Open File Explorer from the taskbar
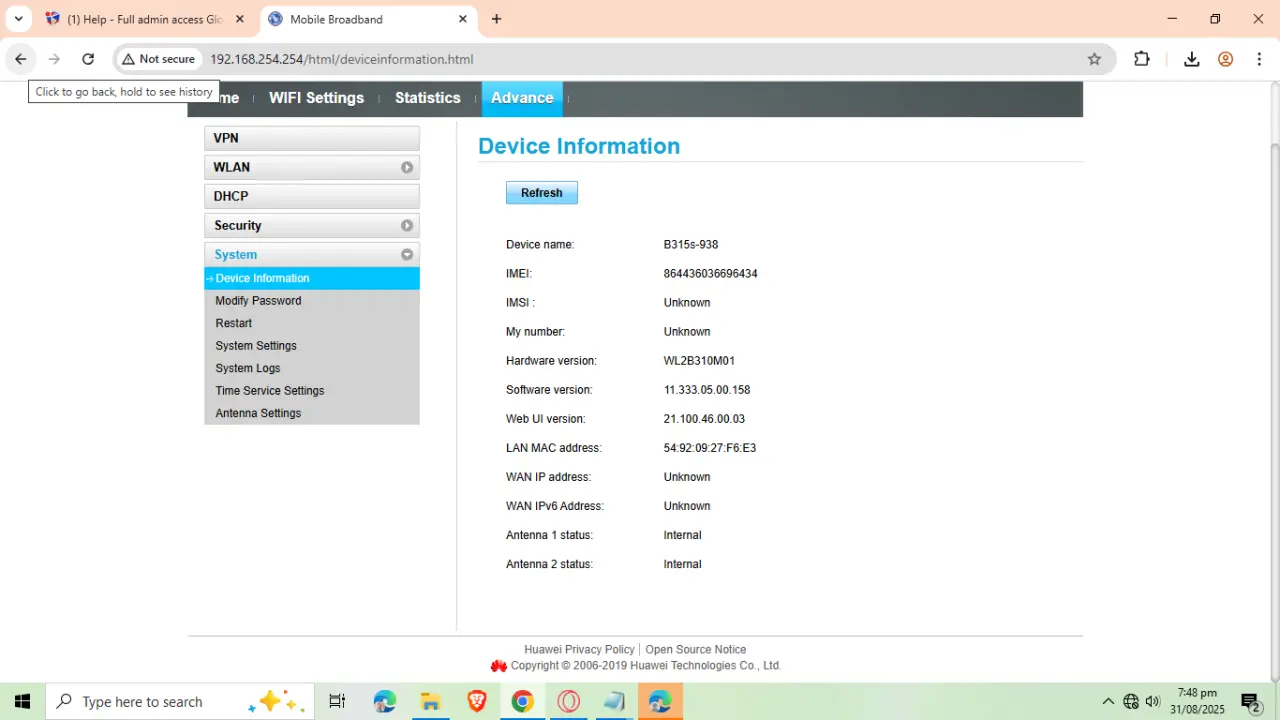Image resolution: width=1280 pixels, height=720 pixels. click(430, 701)
